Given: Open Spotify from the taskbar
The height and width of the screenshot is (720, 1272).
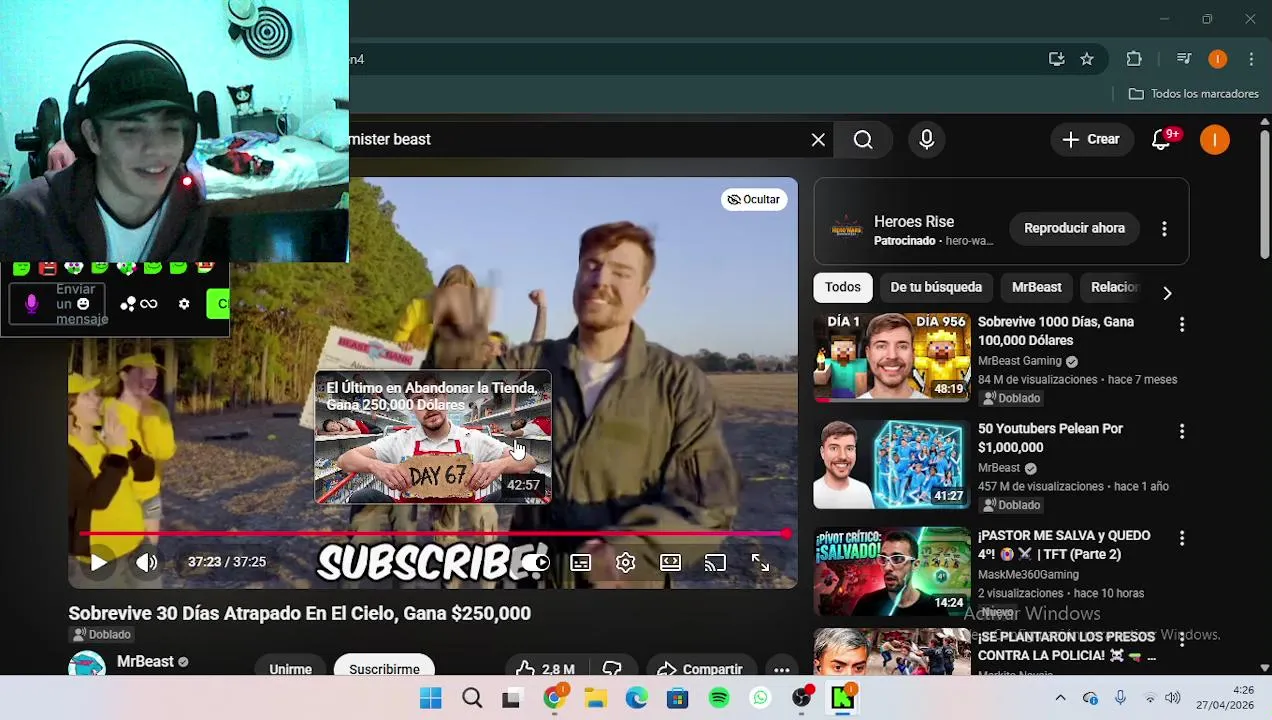Looking at the screenshot, I should tap(719, 698).
